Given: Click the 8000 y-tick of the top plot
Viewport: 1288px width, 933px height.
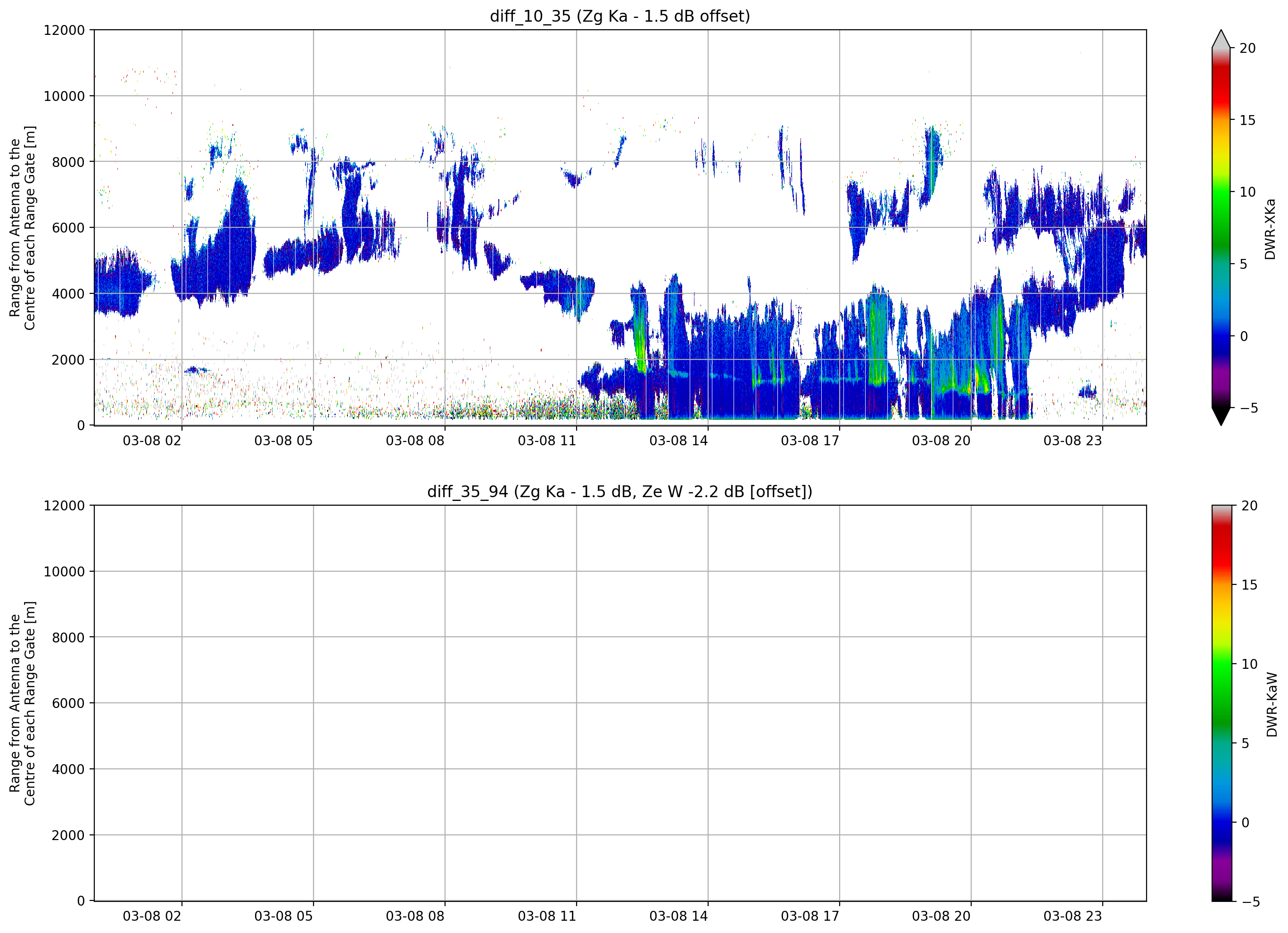Looking at the screenshot, I should tap(68, 162).
